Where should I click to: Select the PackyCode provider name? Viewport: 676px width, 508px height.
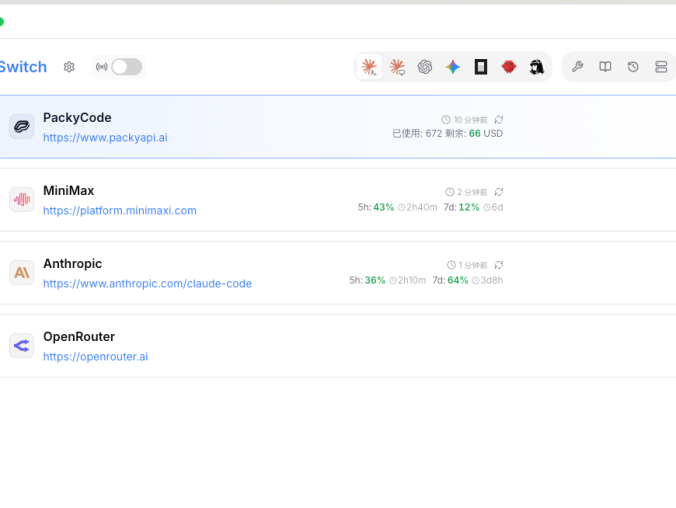click(77, 118)
